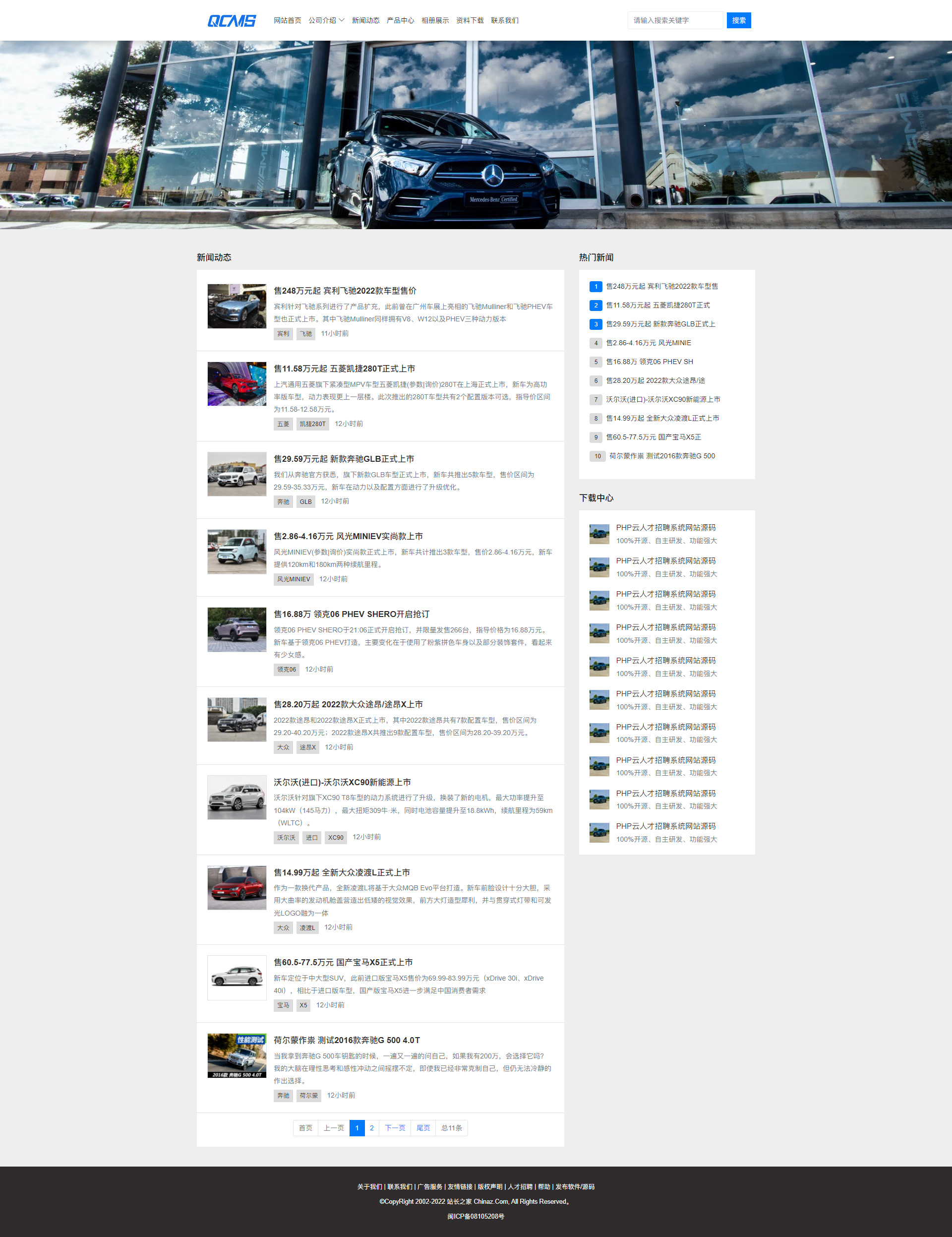Open article 售16.88万 领克06 PHEV SHERO开启抢订
This screenshot has width=952, height=1237.
tap(352, 614)
